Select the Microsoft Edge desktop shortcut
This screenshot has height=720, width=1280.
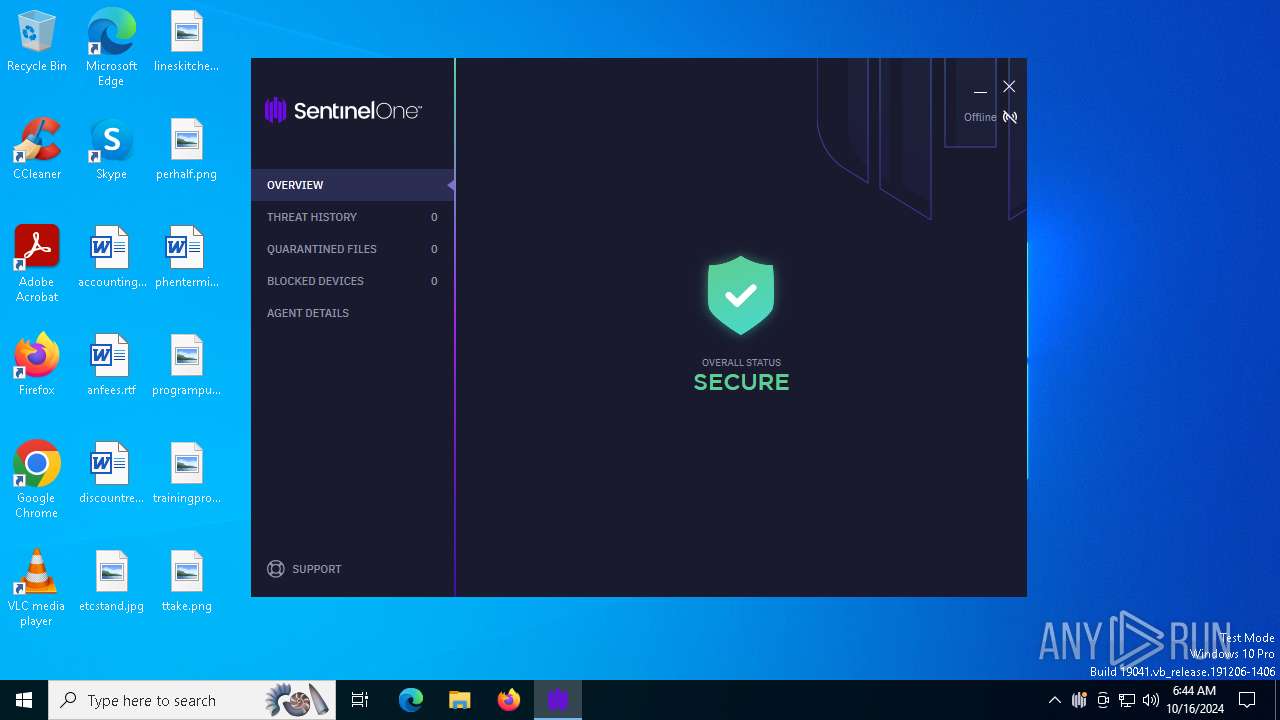111,47
